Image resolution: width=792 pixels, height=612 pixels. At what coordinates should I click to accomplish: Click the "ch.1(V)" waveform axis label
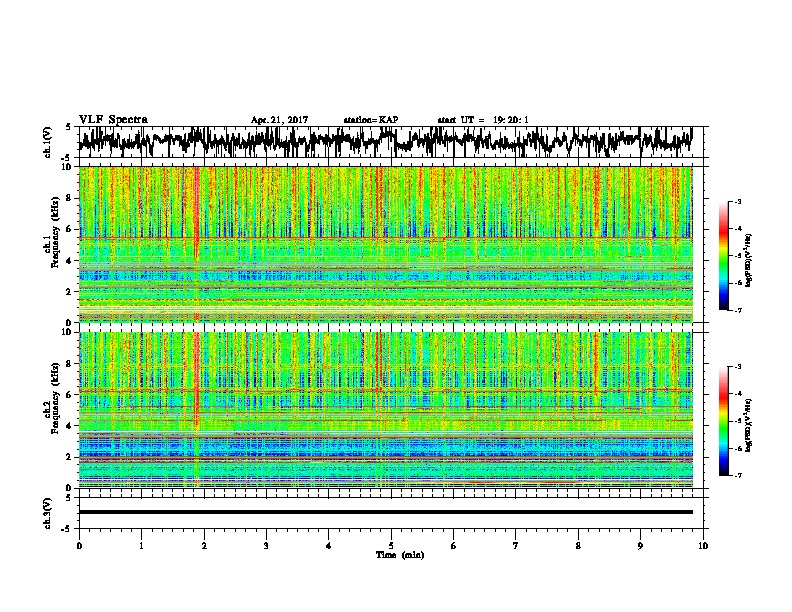47,142
